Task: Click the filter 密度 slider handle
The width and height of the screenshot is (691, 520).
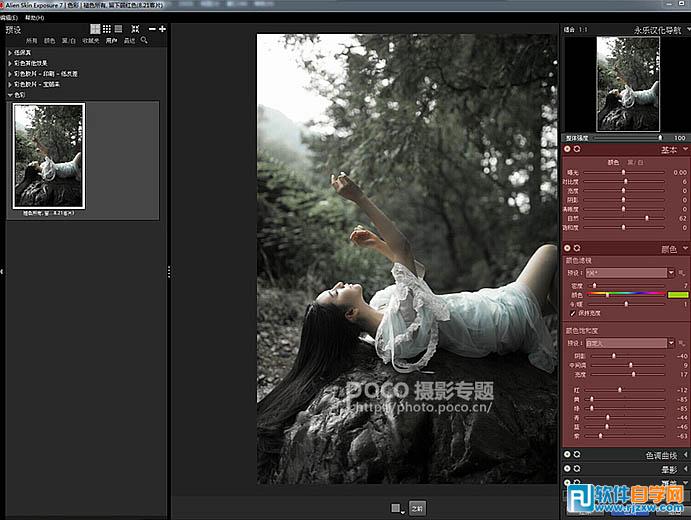Action: point(594,286)
